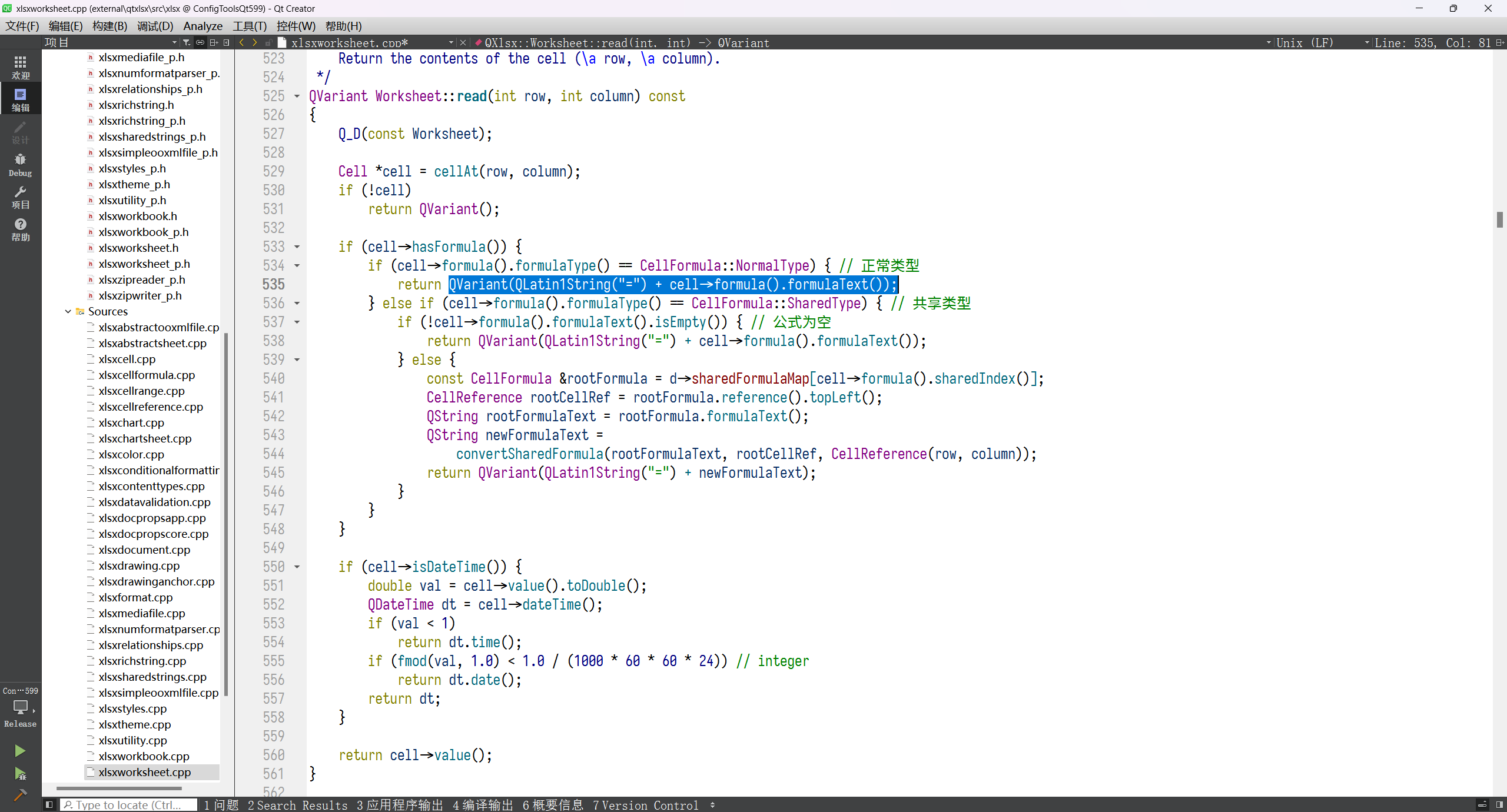Click the Release build kit selector

[x=20, y=713]
